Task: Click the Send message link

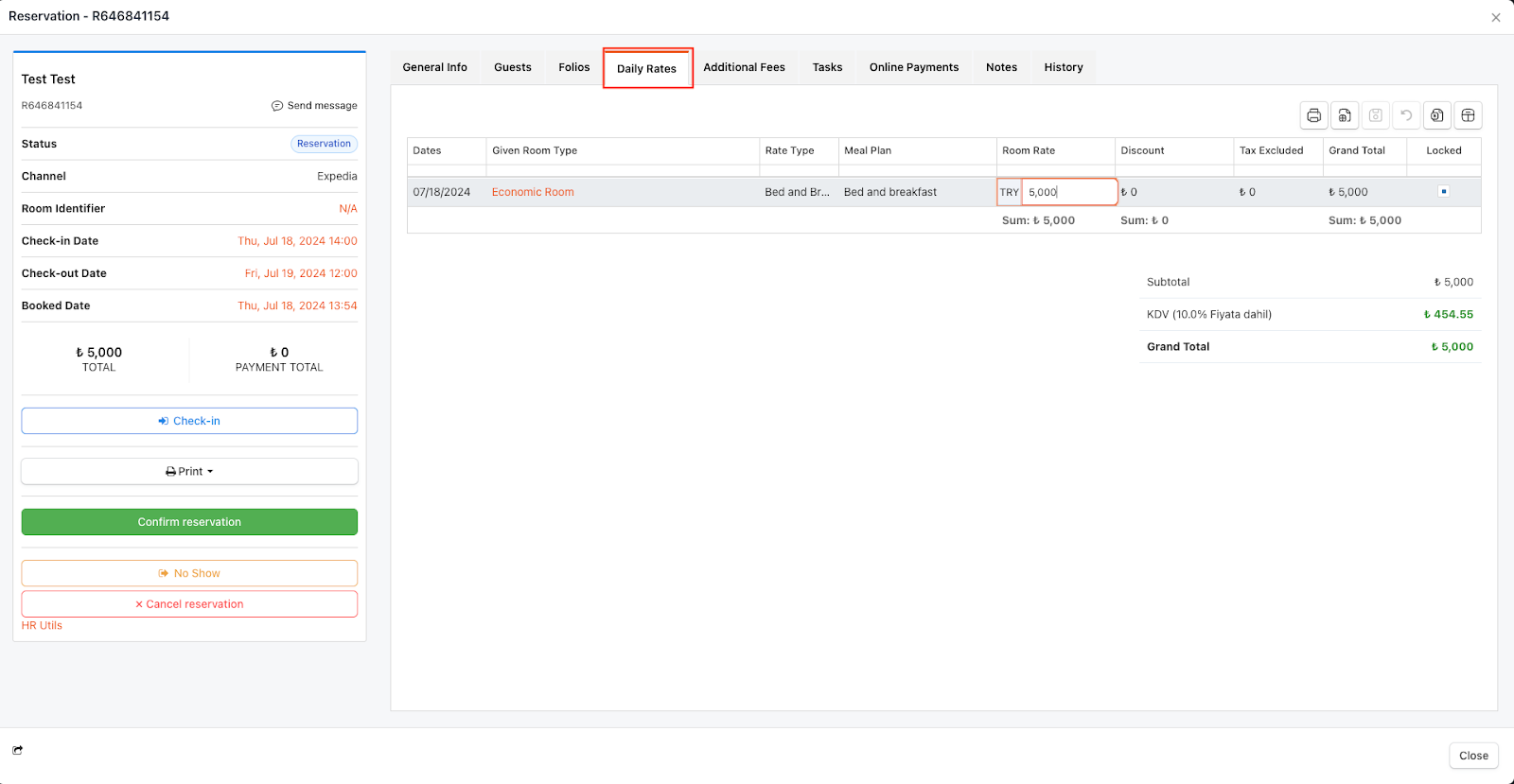Action: pyautogui.click(x=315, y=106)
